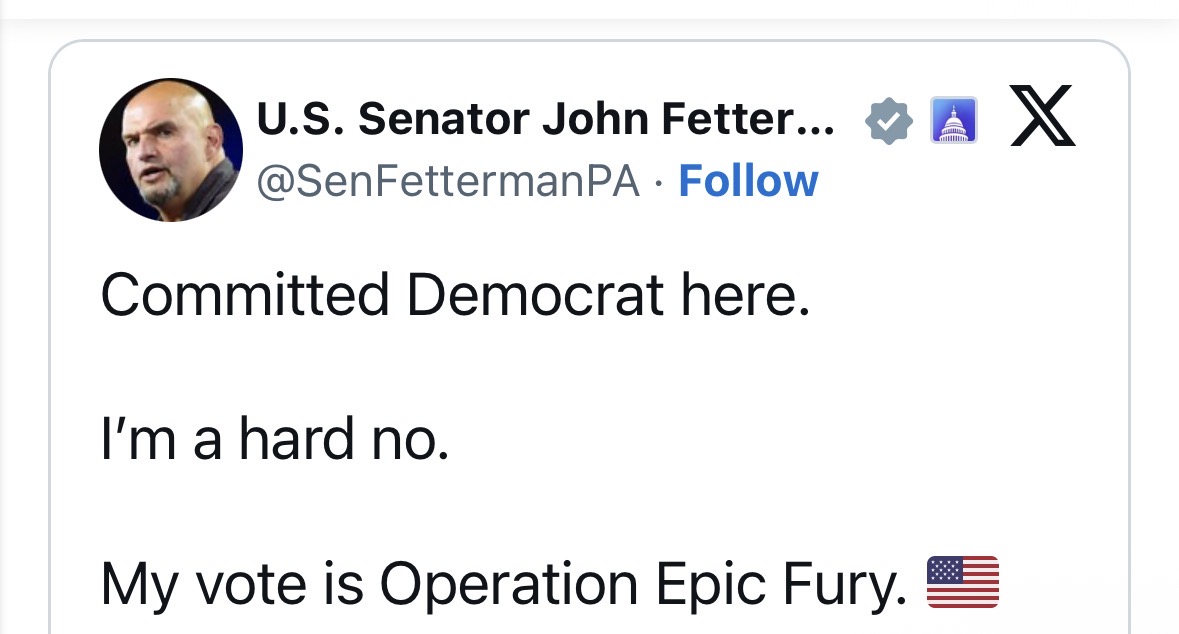Click the word 'hard' in second line

point(296,439)
